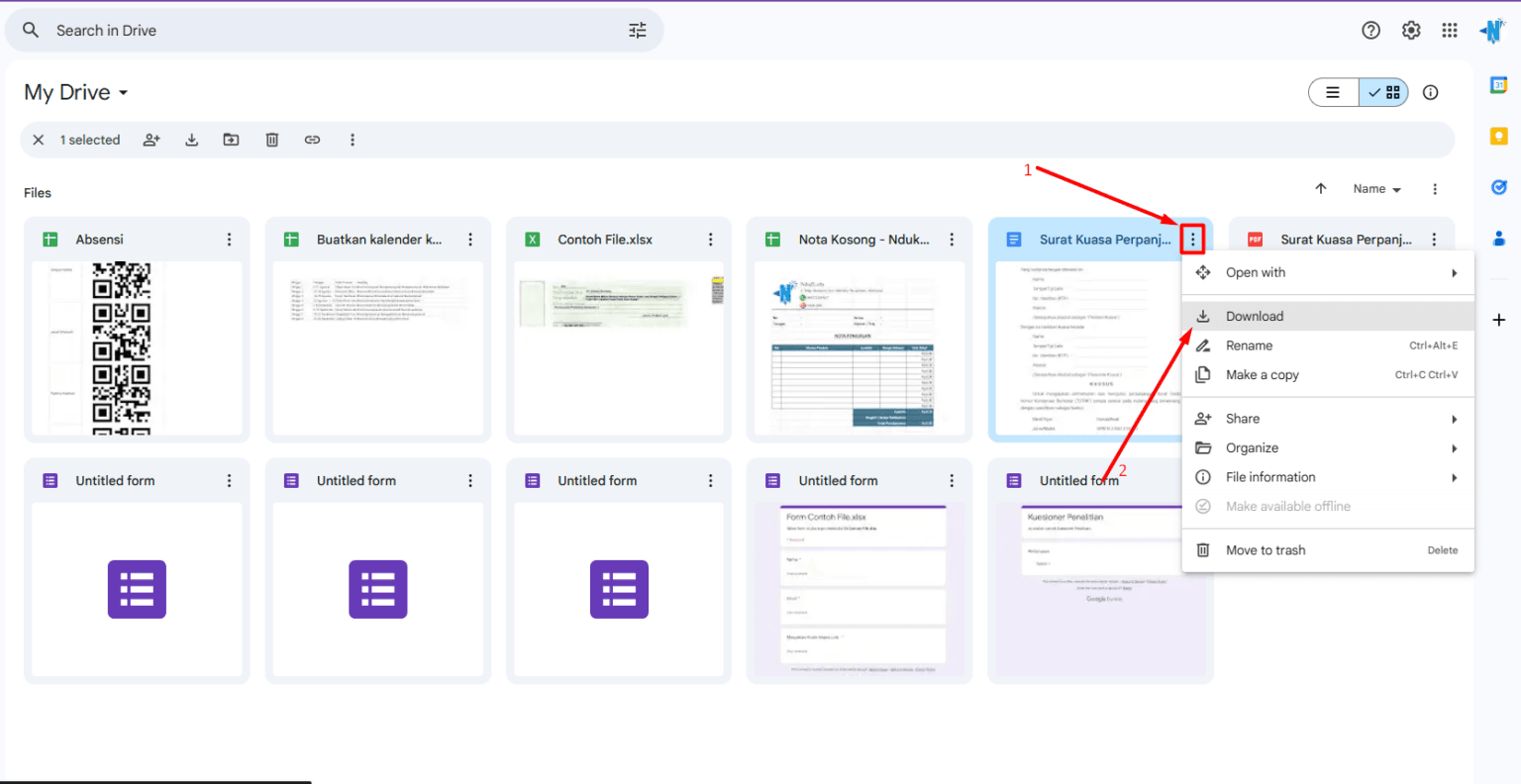Toggle the details pane open

click(1430, 92)
